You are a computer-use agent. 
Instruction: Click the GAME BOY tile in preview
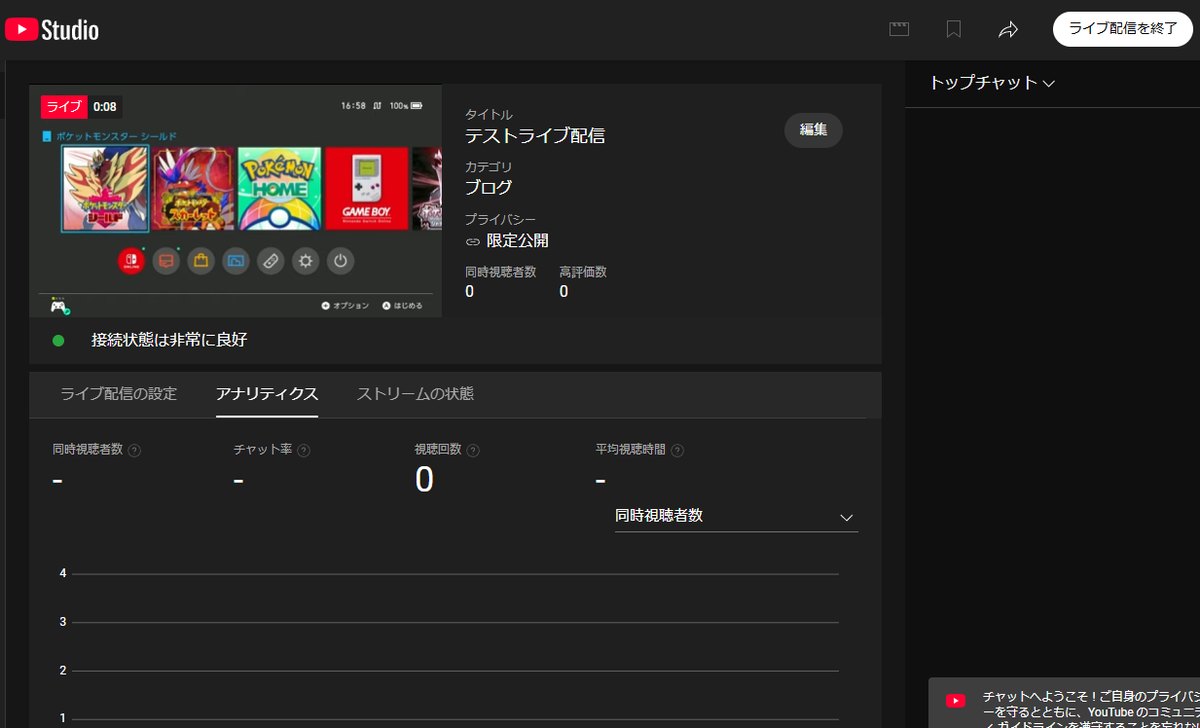pos(366,190)
